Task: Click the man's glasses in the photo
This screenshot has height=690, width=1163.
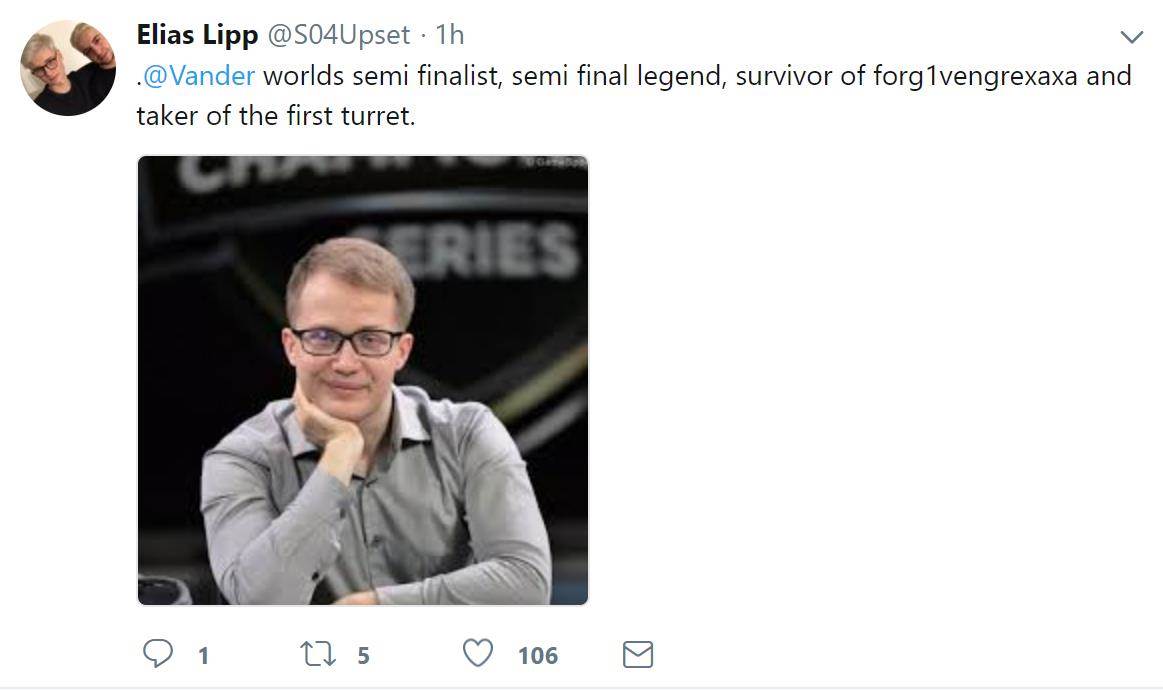Action: 347,342
